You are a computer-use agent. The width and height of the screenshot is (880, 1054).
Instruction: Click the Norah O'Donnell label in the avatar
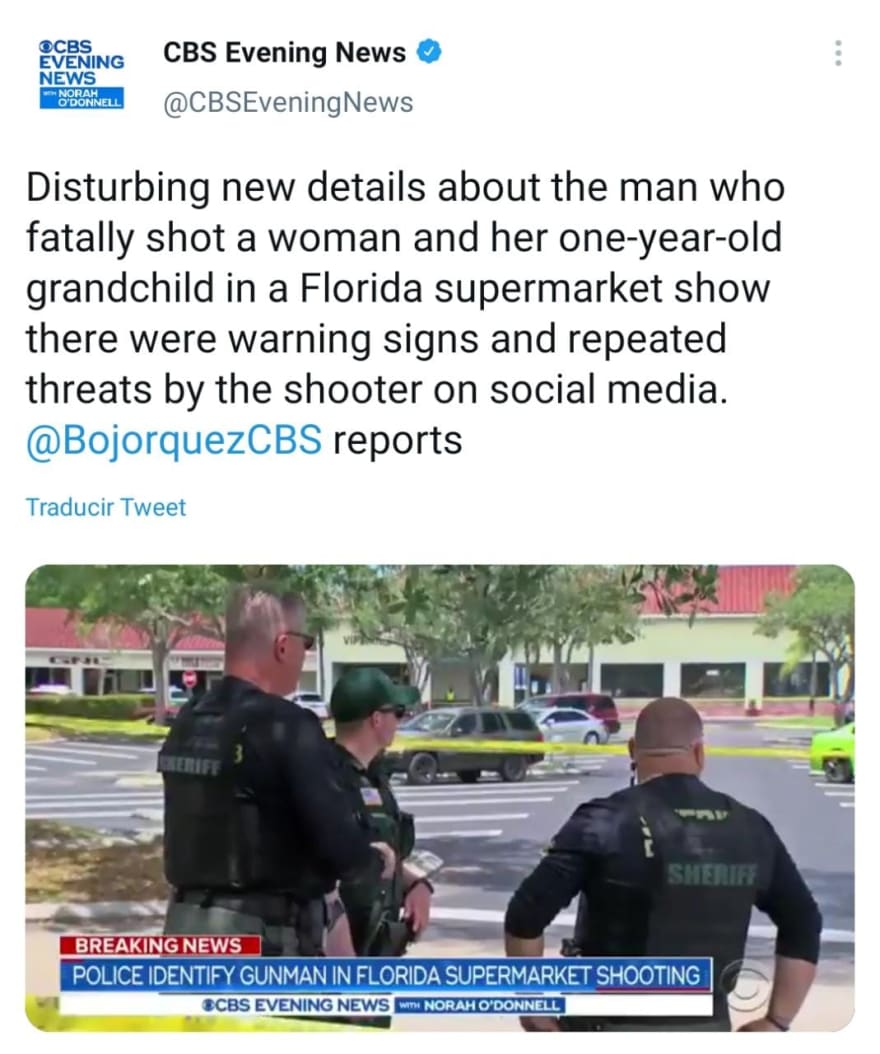81,98
